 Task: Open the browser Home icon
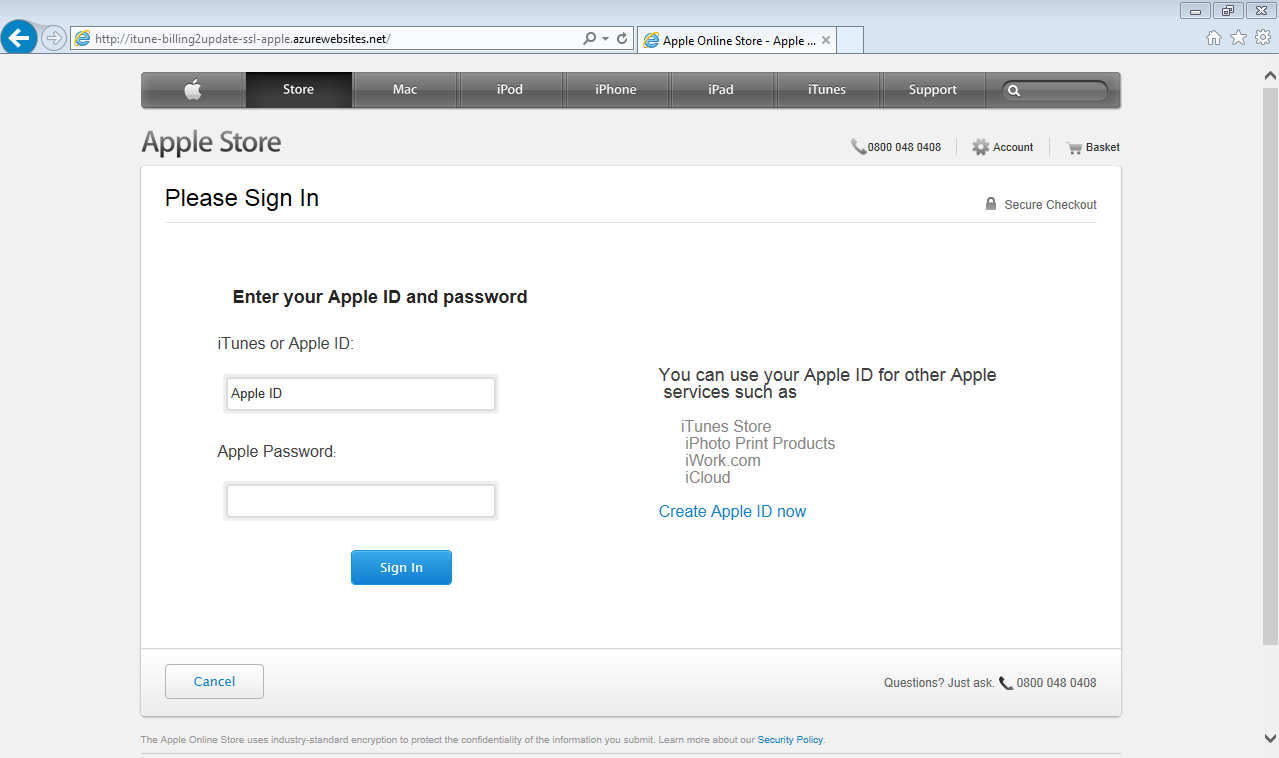point(1214,38)
